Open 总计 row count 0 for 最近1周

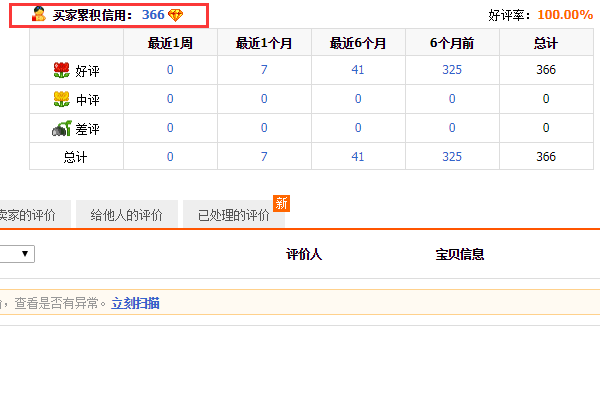click(x=170, y=157)
